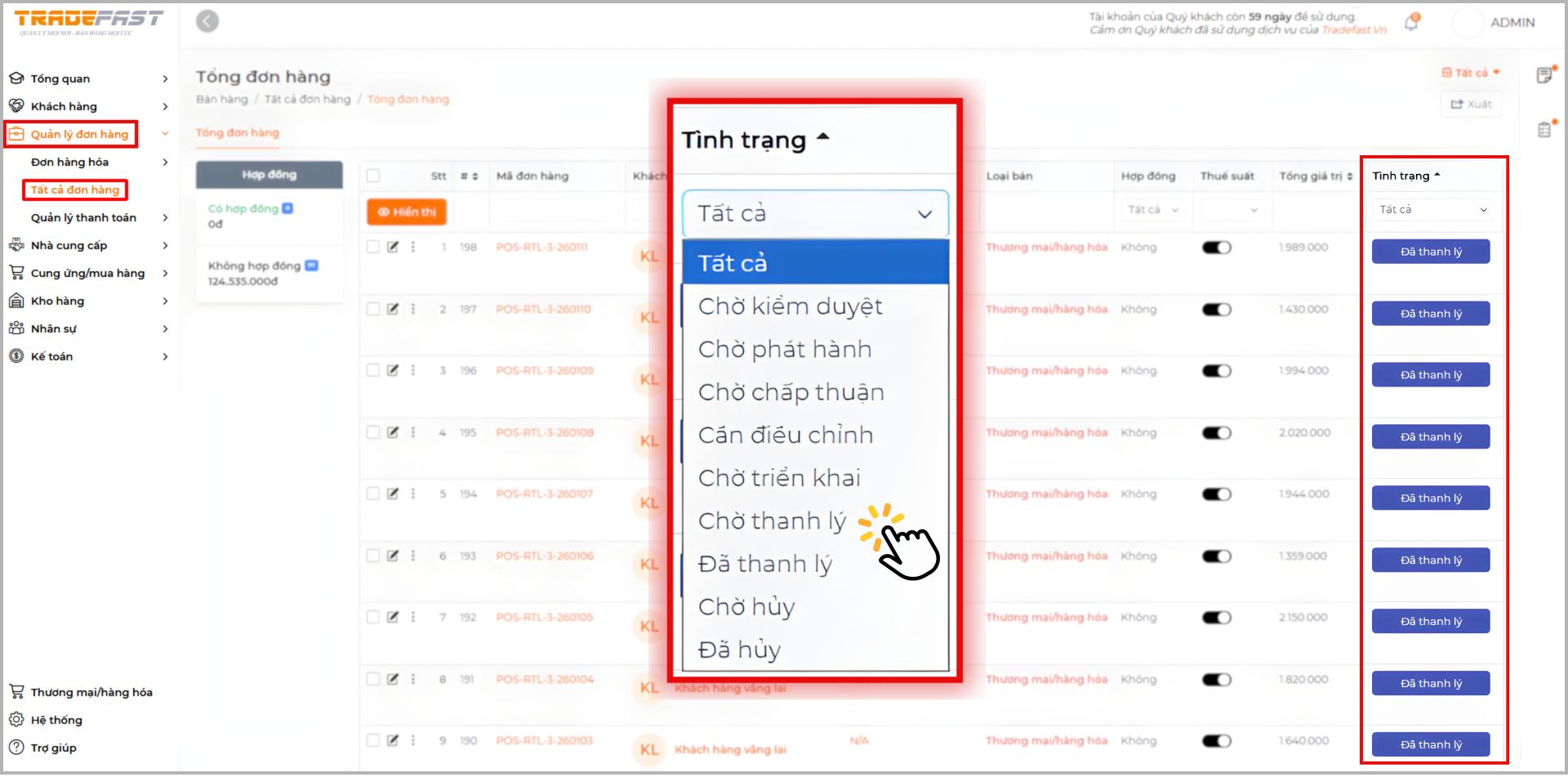The width and height of the screenshot is (1568, 777).
Task: Open Hệ thống settings gear icon
Action: [16, 720]
